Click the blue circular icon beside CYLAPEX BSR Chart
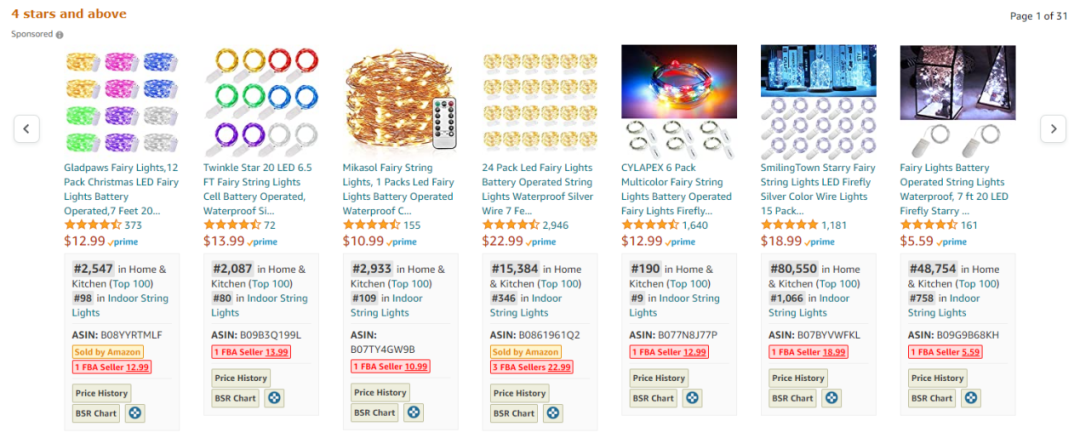 tap(692, 398)
